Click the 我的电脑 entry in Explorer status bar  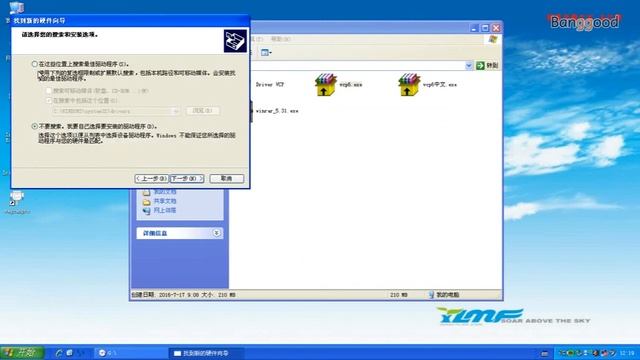click(444, 295)
